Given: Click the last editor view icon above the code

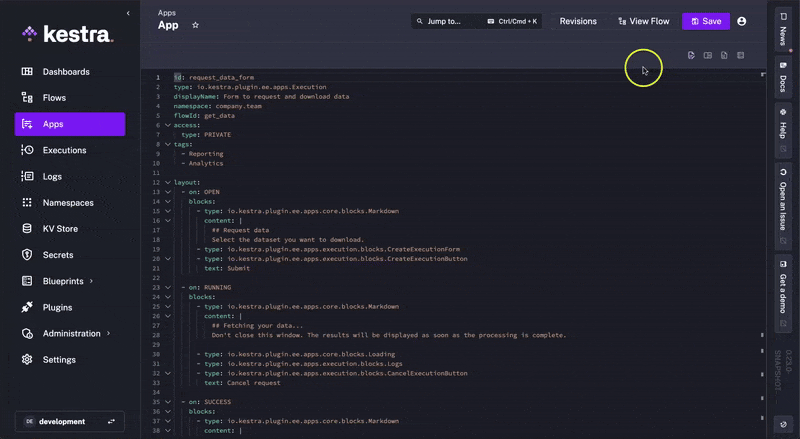Looking at the screenshot, I should pos(740,55).
